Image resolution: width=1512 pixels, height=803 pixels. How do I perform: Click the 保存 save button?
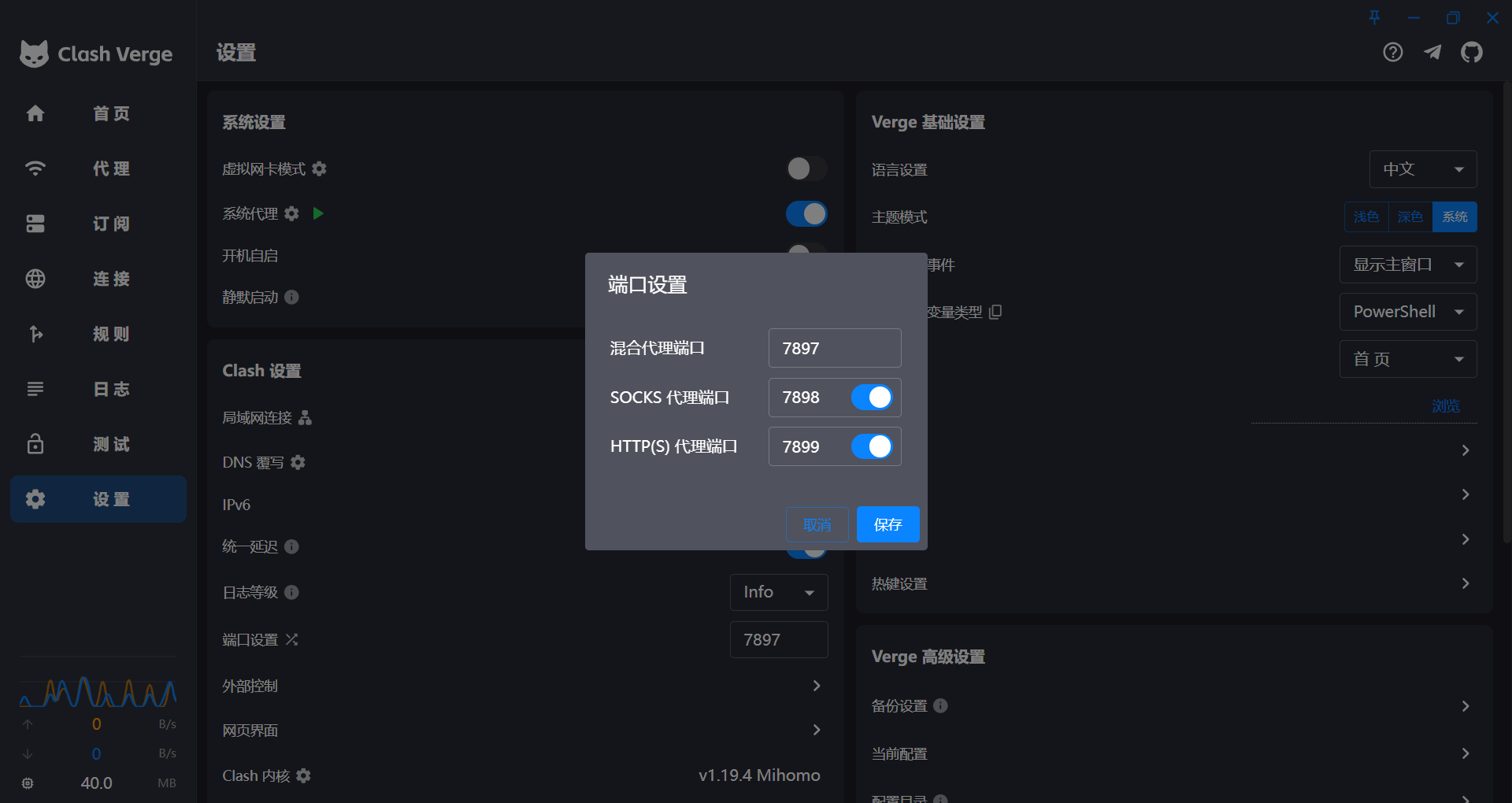[x=888, y=524]
